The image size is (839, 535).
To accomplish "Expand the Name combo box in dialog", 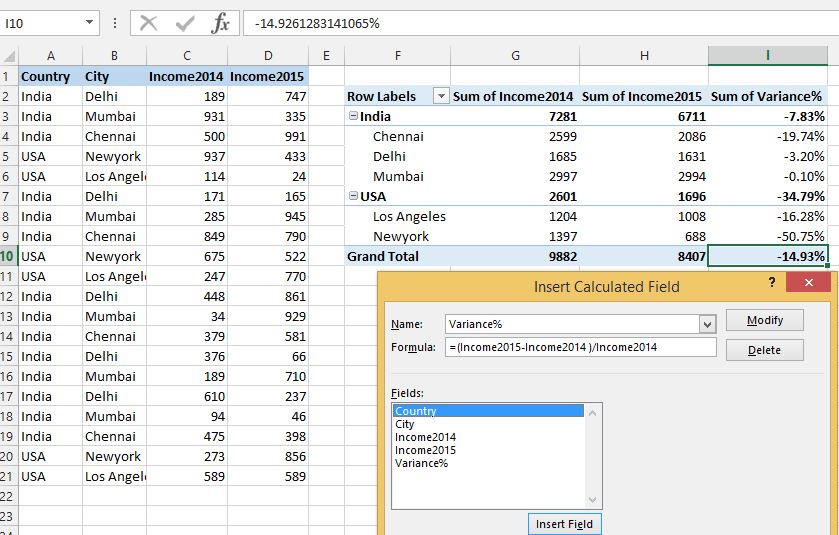I will (708, 324).
